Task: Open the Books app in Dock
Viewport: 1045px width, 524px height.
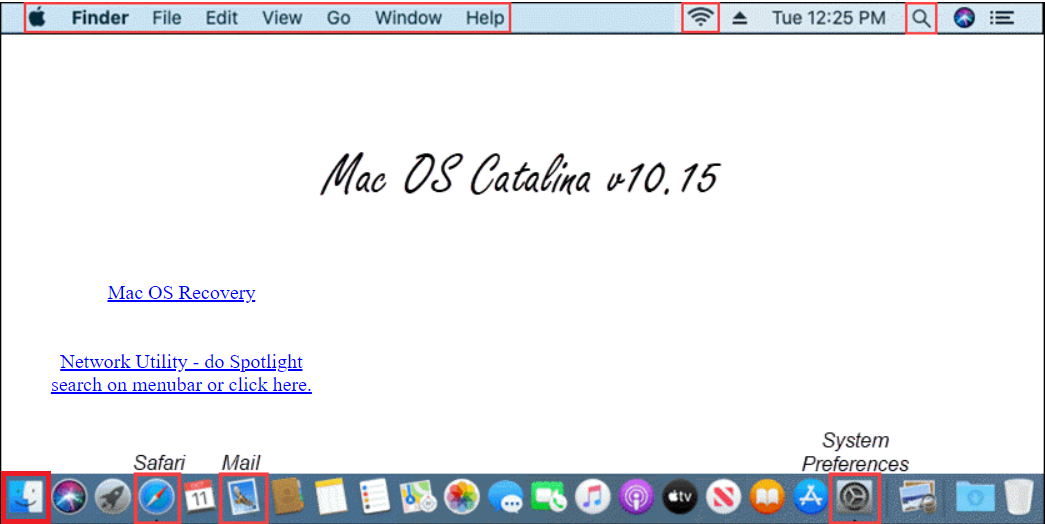Action: [767, 497]
